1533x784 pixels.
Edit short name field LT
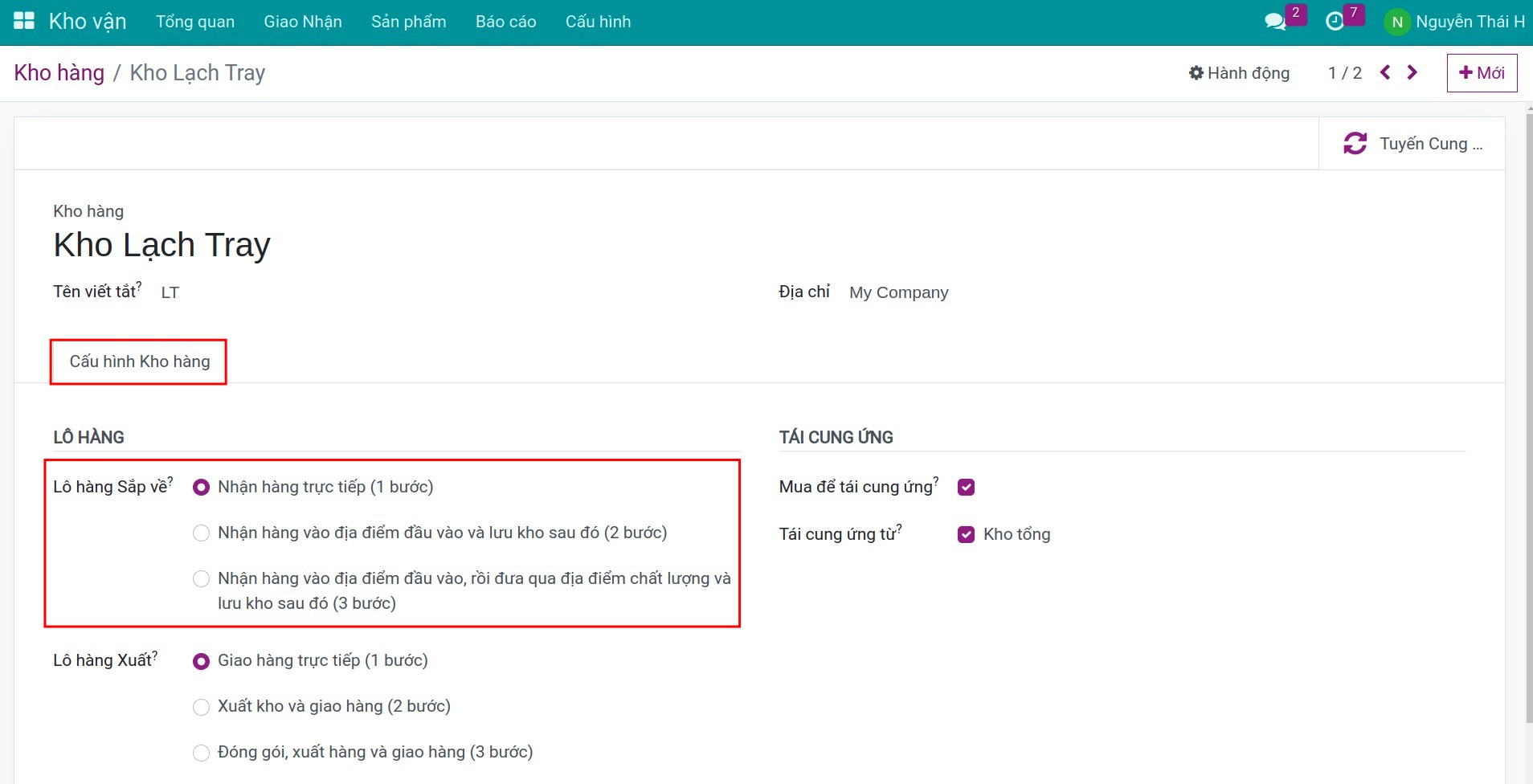coord(170,292)
